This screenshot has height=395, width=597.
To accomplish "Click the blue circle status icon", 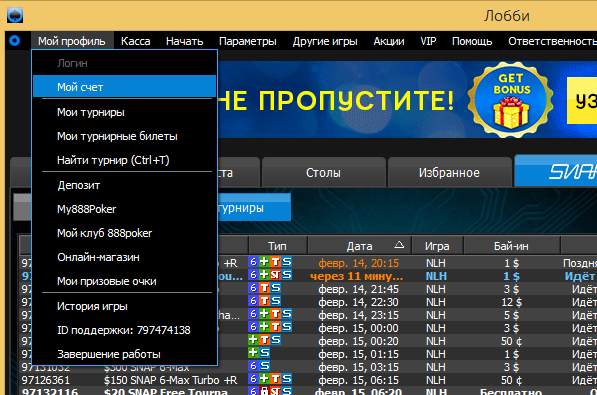I will 14,41.
